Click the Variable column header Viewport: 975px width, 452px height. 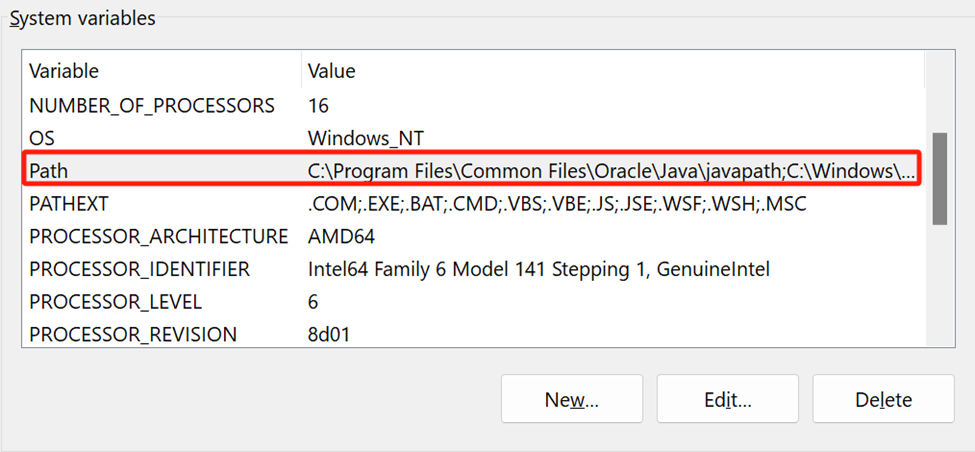[64, 71]
